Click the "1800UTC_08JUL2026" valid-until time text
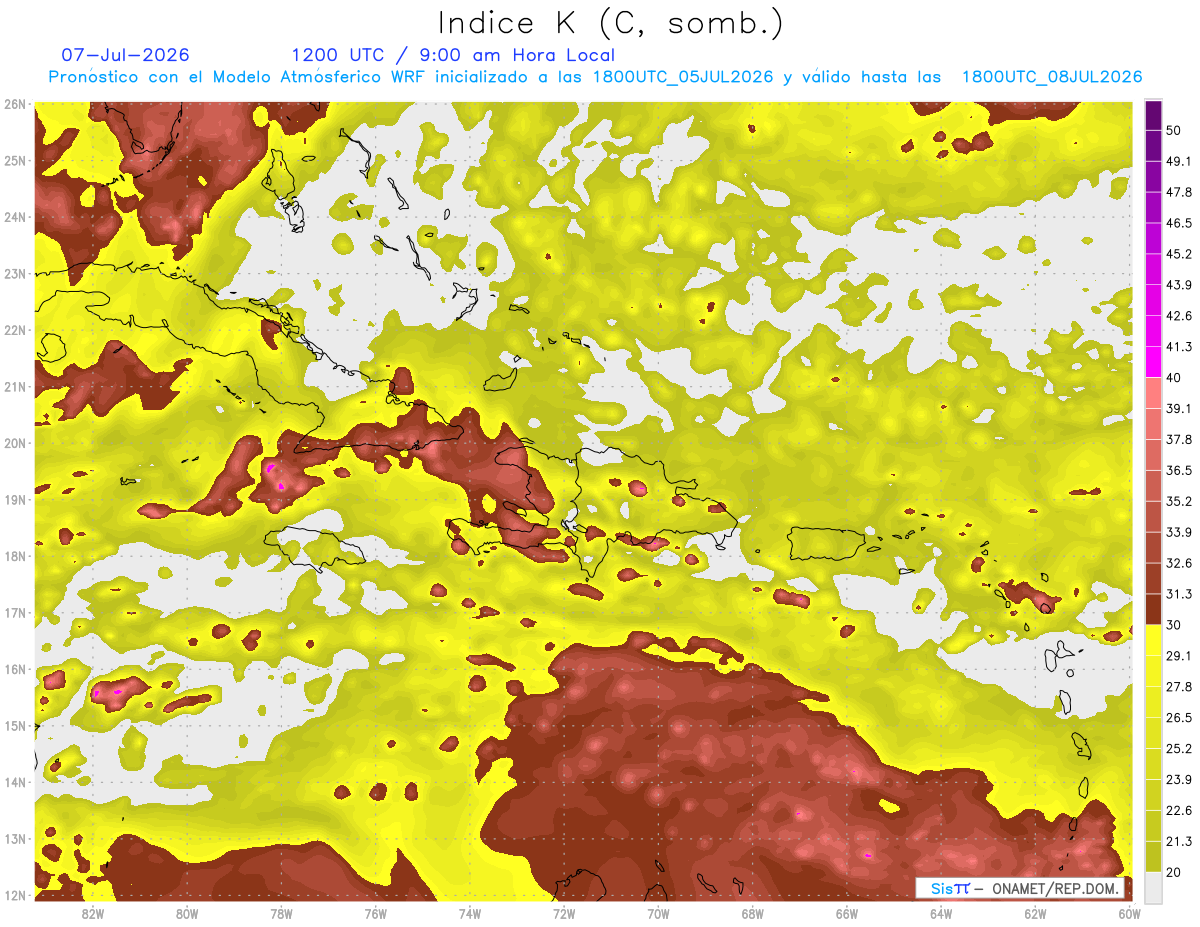The width and height of the screenshot is (1200, 927). click(1052, 77)
